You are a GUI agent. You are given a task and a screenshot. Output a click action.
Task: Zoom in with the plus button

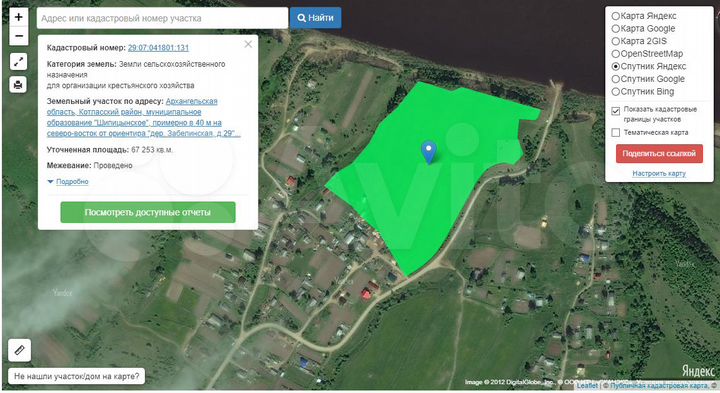[x=18, y=17]
